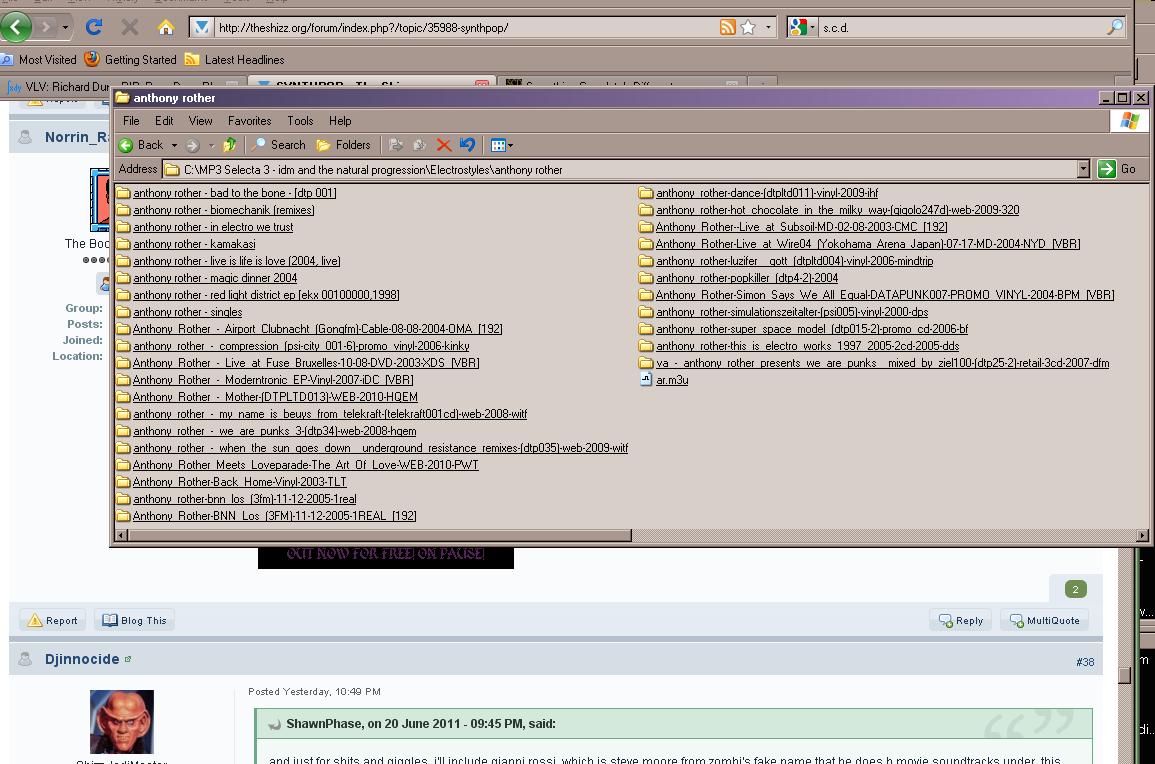Click the magnifier icon in the search box
1155x764 pixels.
point(1114,27)
